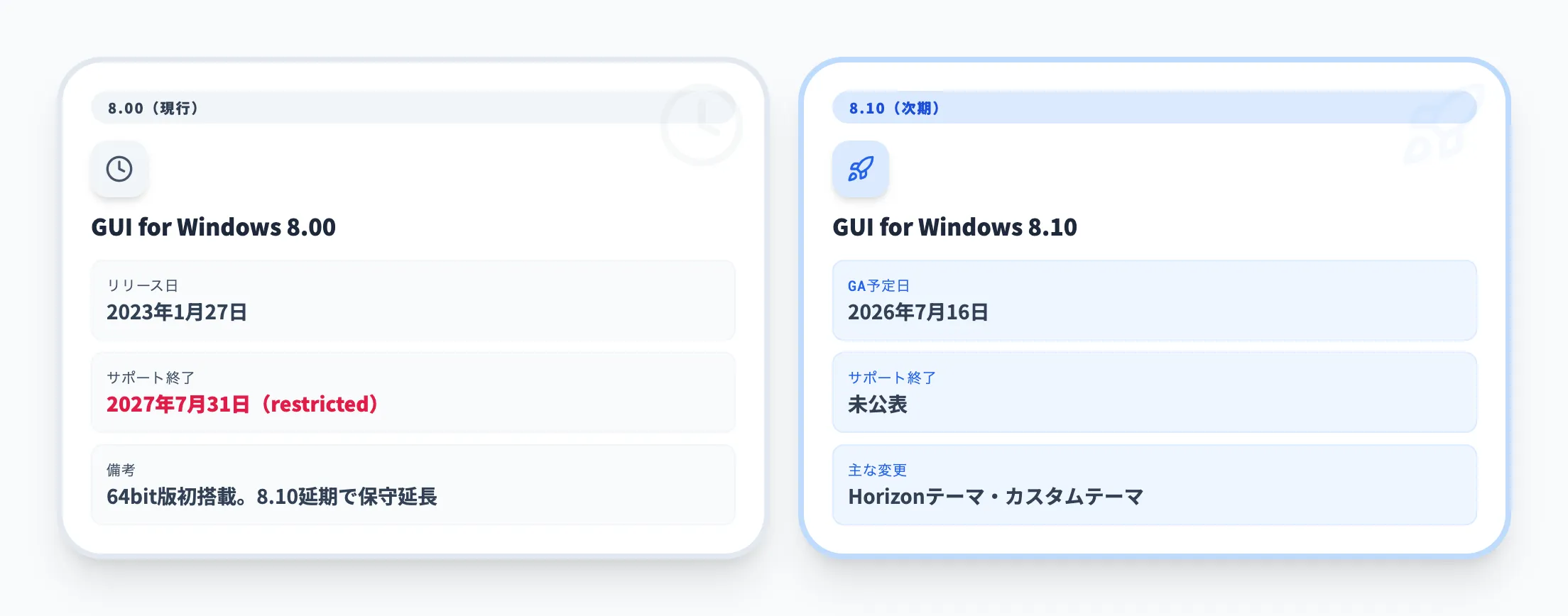This screenshot has width=1568, height=616.
Task: Click the 備考 label
Action: tap(121, 470)
